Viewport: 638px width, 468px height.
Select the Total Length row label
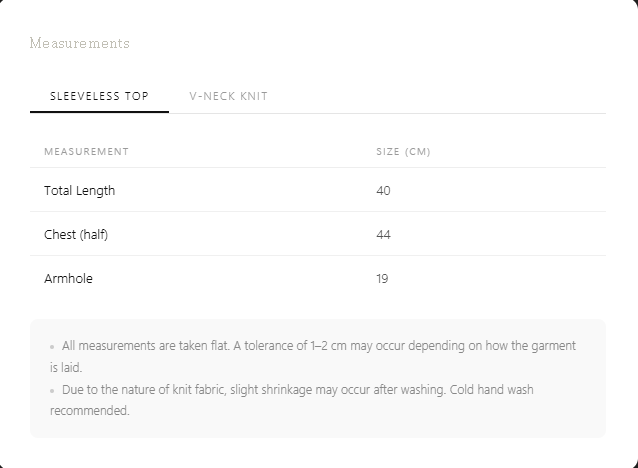click(x=80, y=190)
